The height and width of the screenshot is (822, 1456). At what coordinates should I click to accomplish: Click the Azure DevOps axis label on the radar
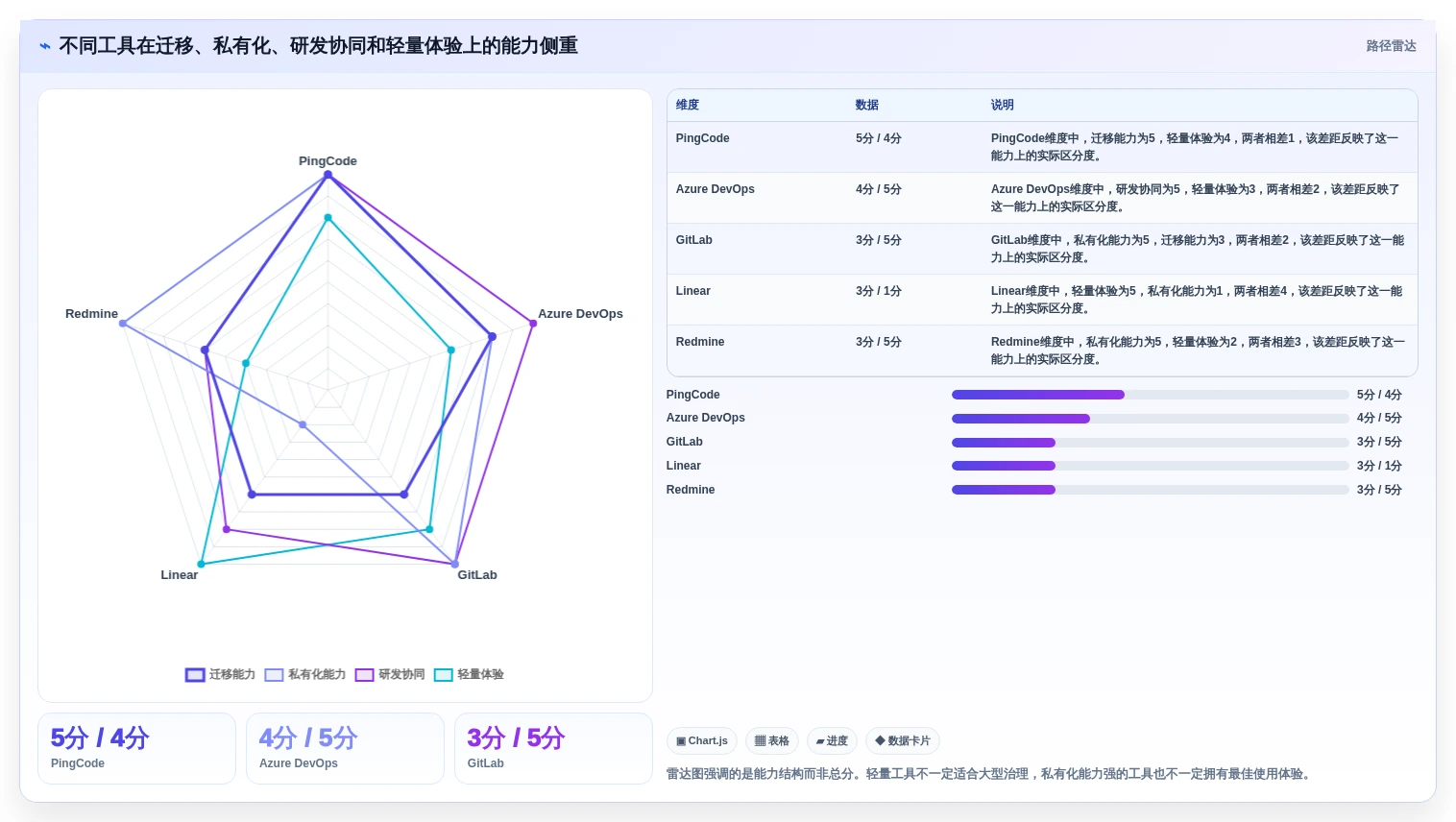click(580, 314)
